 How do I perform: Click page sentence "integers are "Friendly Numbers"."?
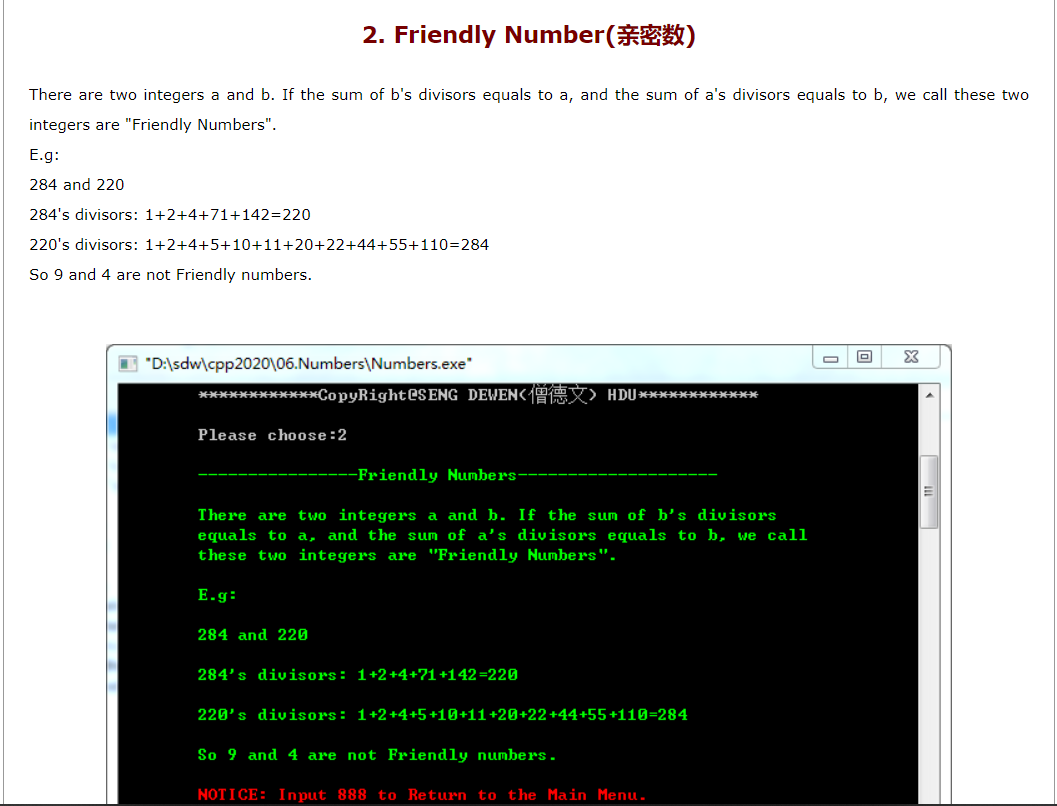pyautogui.click(x=153, y=125)
